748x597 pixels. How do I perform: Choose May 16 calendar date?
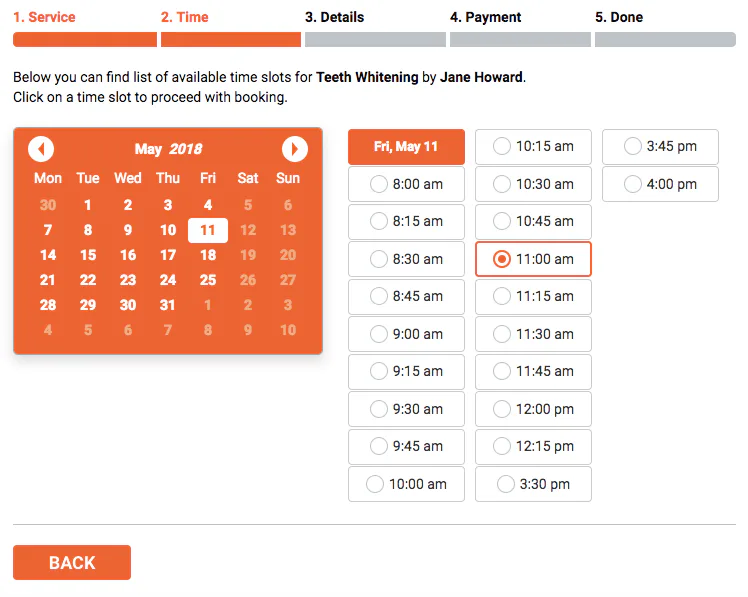(x=128, y=255)
